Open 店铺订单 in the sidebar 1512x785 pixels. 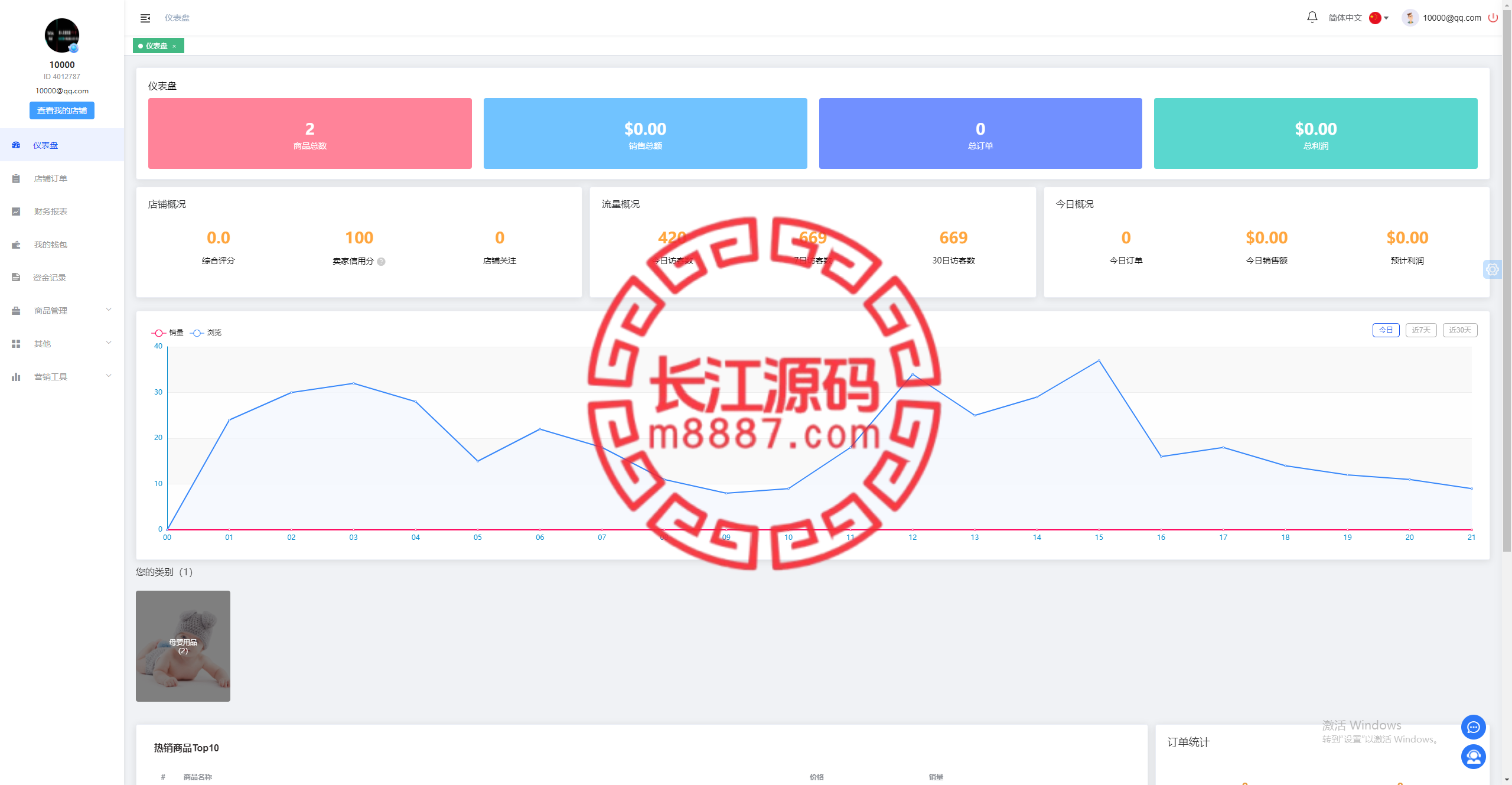tap(62, 178)
